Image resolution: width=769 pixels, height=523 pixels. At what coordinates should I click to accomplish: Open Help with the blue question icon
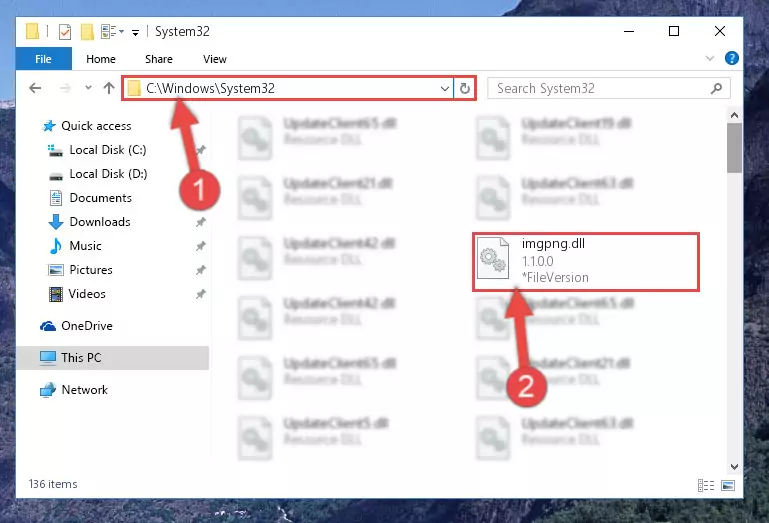pyautogui.click(x=731, y=58)
